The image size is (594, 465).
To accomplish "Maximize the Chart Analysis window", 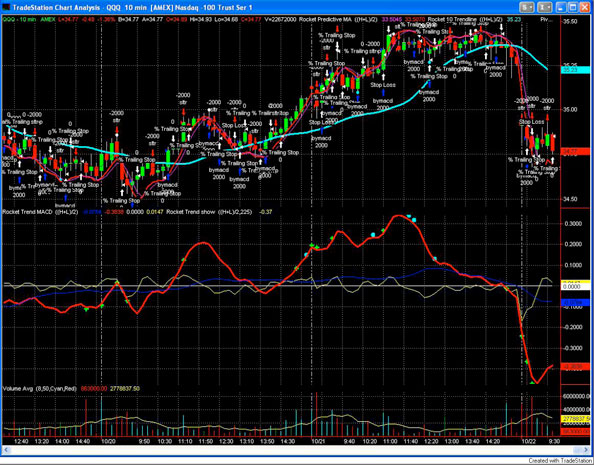I will (573, 7).
